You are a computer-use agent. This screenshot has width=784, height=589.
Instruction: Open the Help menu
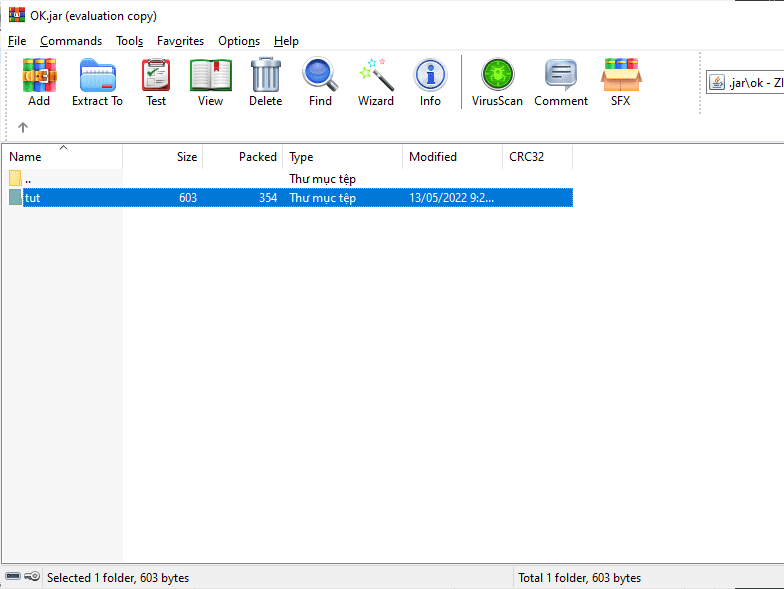click(286, 41)
